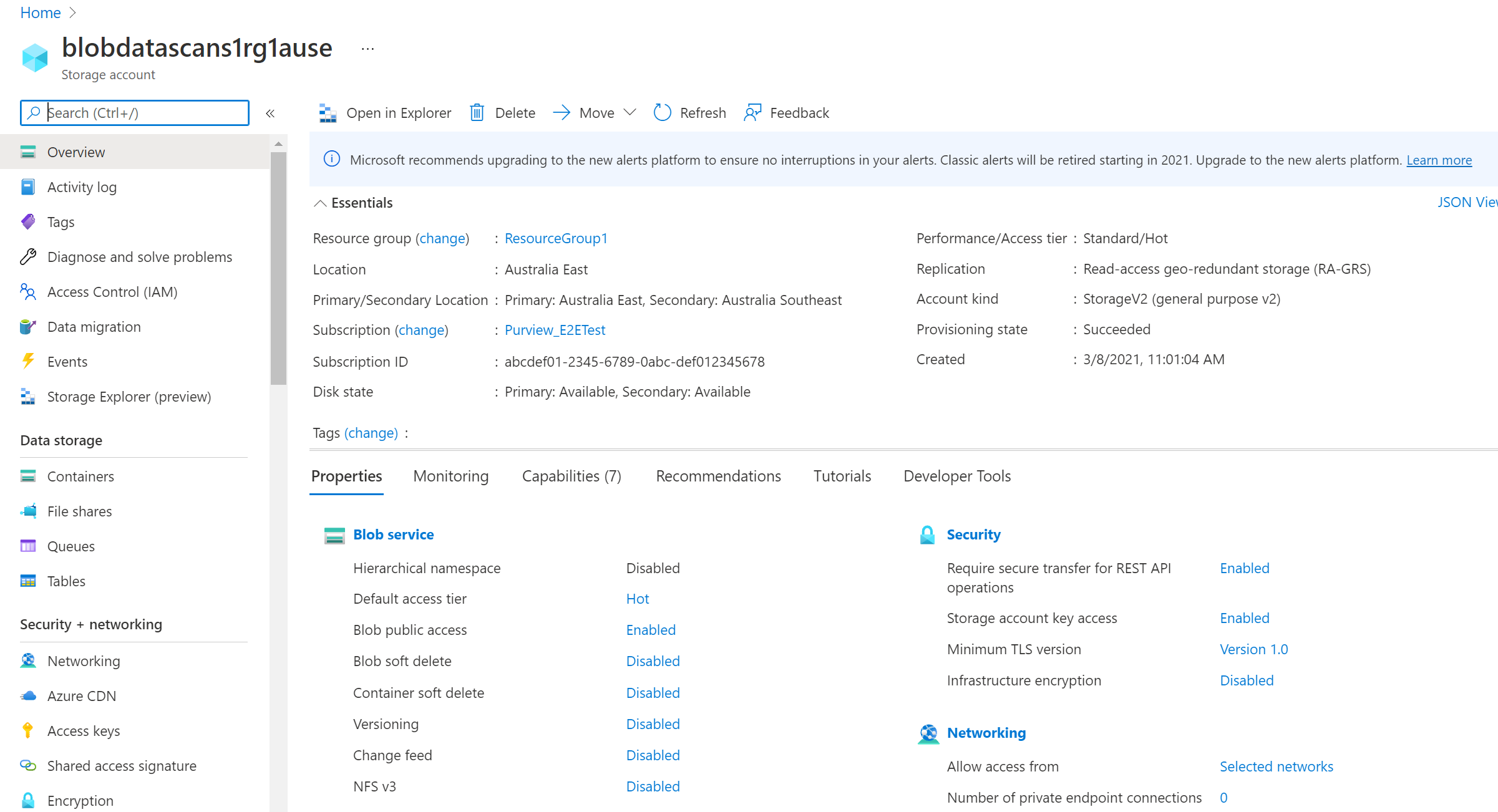
Task: Click the Events icon in sidebar
Action: coord(27,361)
